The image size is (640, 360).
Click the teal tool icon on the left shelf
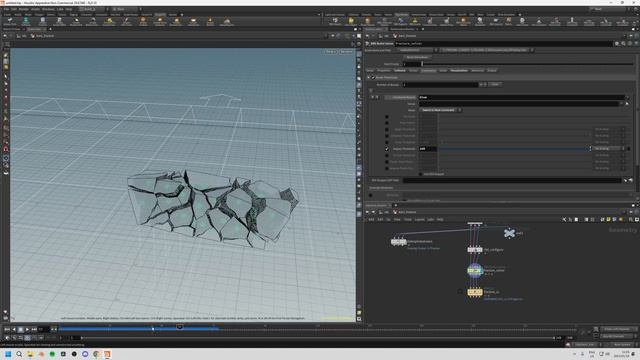click(x=26, y=21)
